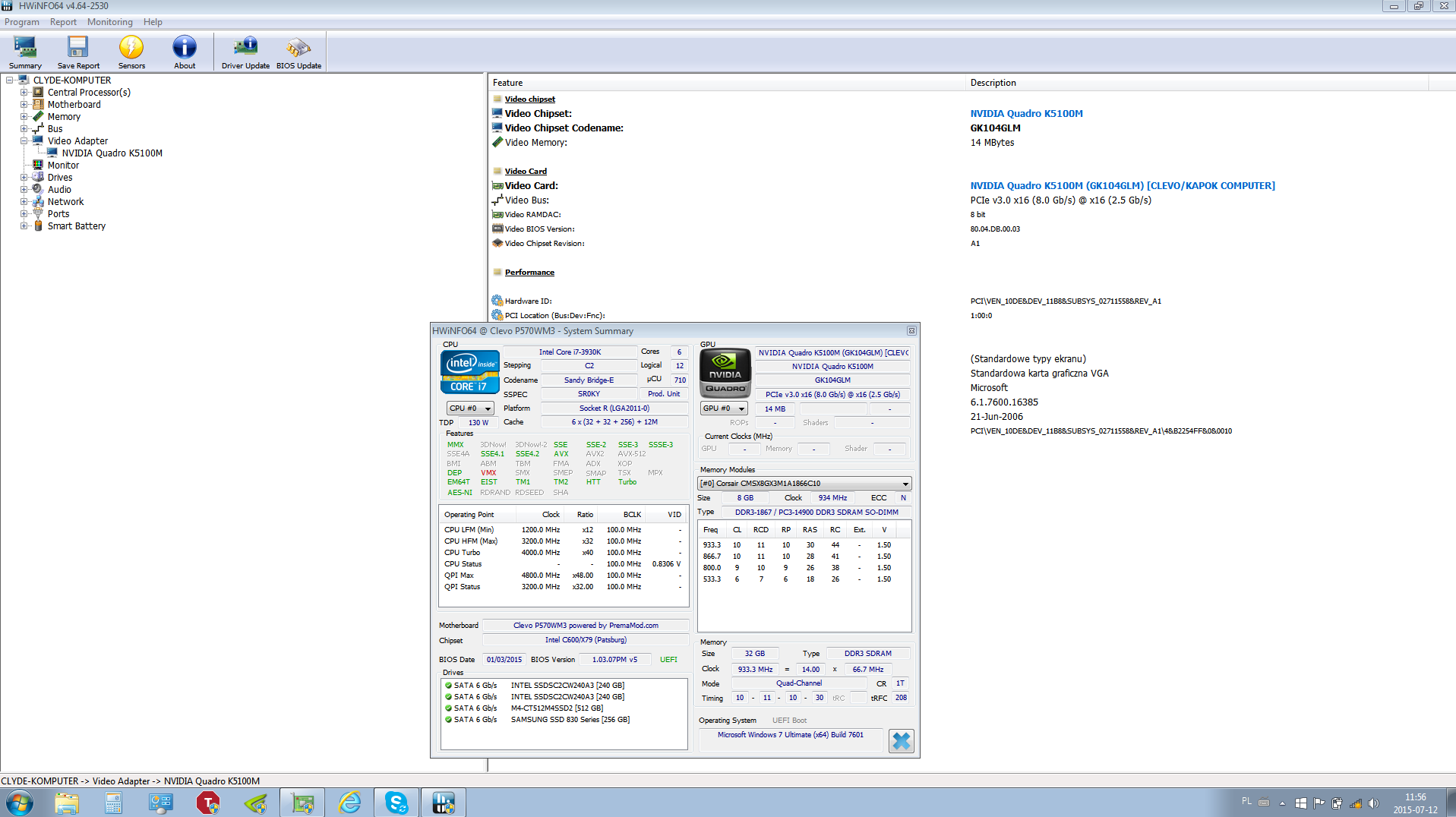The height and width of the screenshot is (817, 1456).
Task: Launch BIOS Update from toolbar
Action: [298, 52]
